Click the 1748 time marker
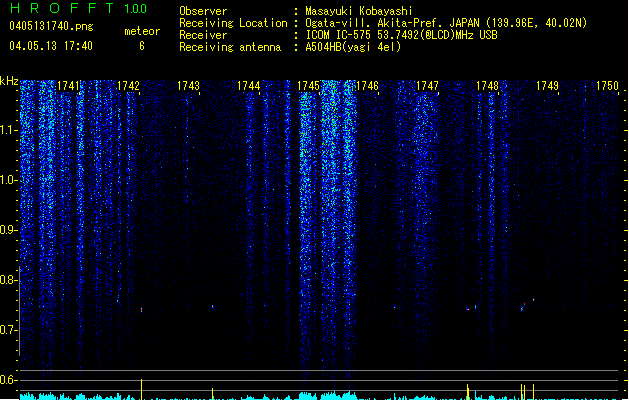The width and height of the screenshot is (629, 400). click(x=487, y=86)
